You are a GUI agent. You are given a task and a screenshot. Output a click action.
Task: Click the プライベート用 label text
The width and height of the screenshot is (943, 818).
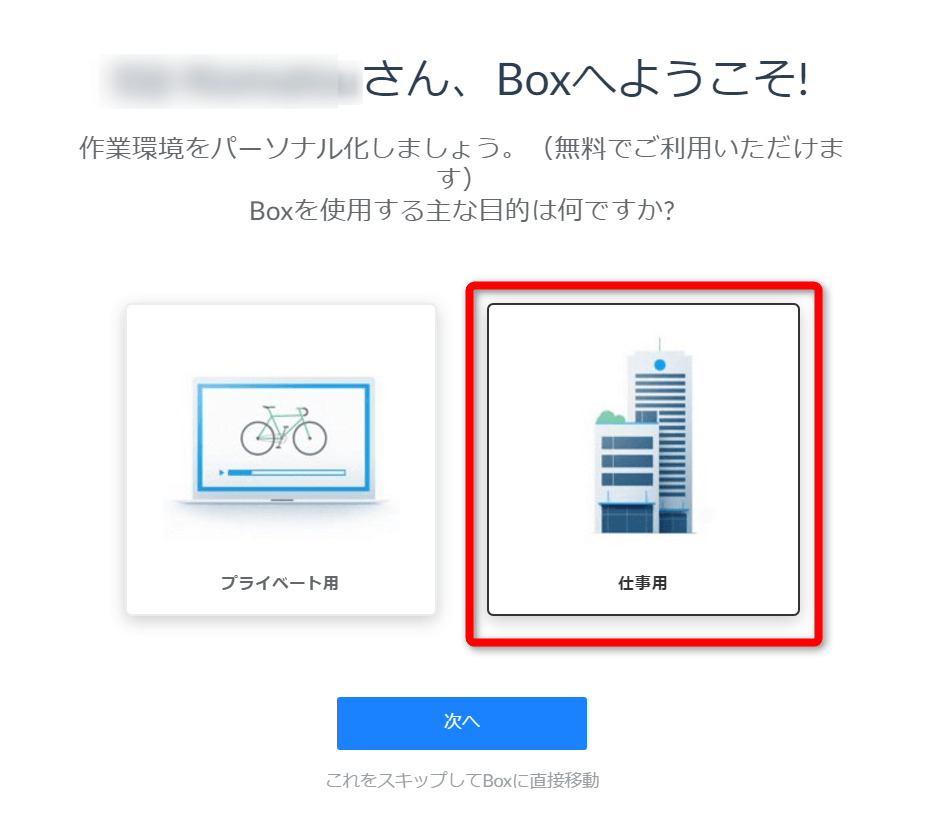pyautogui.click(x=280, y=583)
